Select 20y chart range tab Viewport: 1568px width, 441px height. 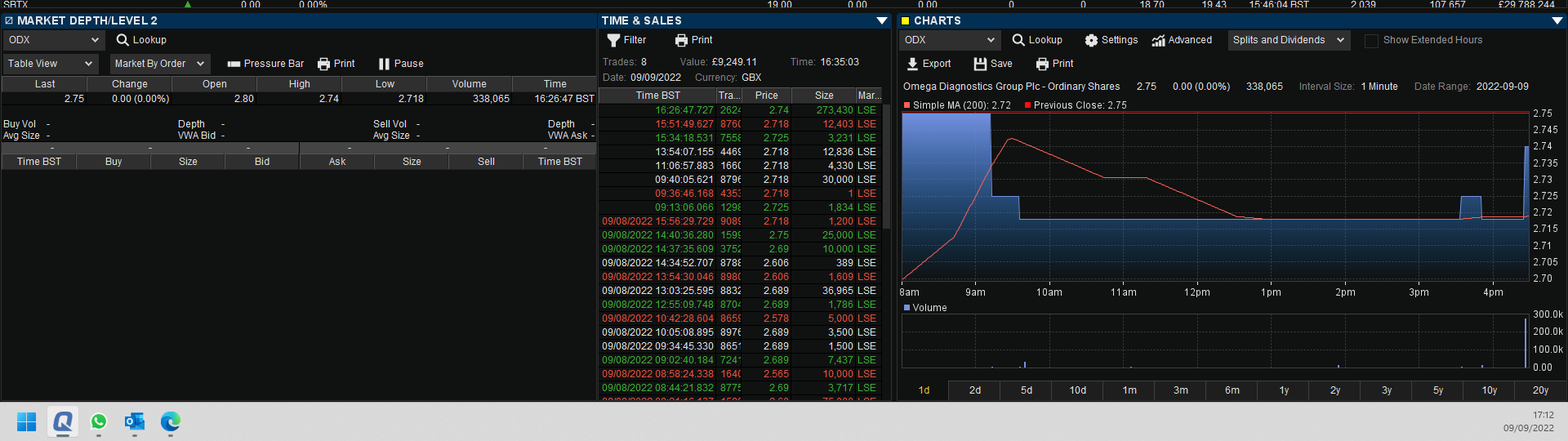1540,390
